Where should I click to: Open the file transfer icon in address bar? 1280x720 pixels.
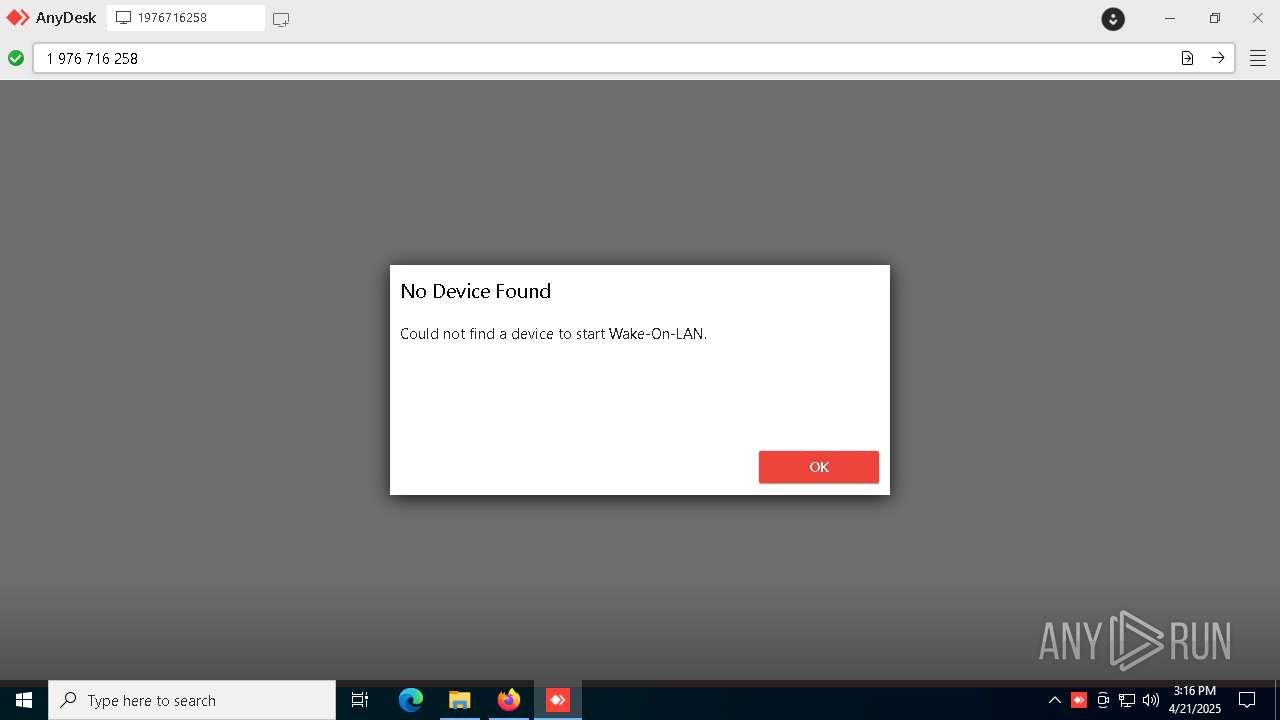(1187, 58)
